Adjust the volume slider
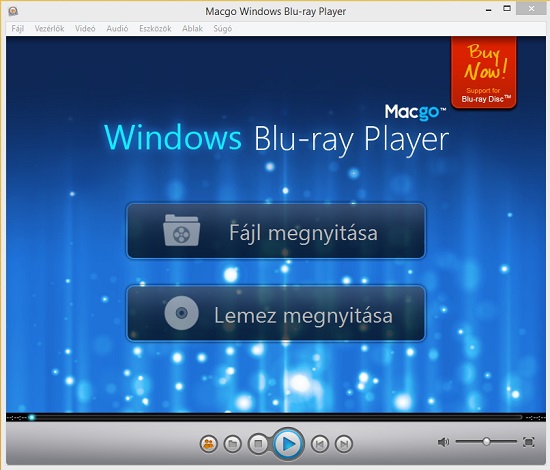The width and height of the screenshot is (550, 470). coord(486,442)
